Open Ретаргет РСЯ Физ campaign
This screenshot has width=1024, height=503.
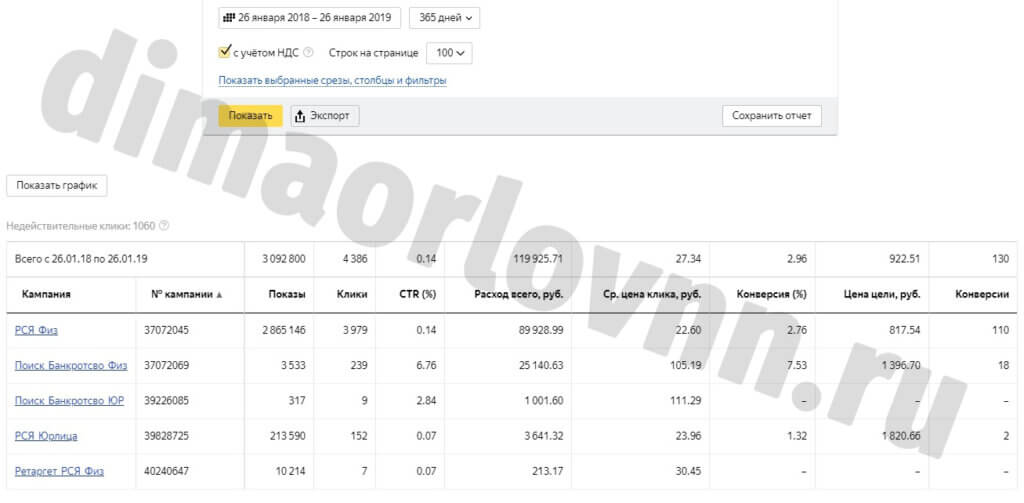point(59,471)
